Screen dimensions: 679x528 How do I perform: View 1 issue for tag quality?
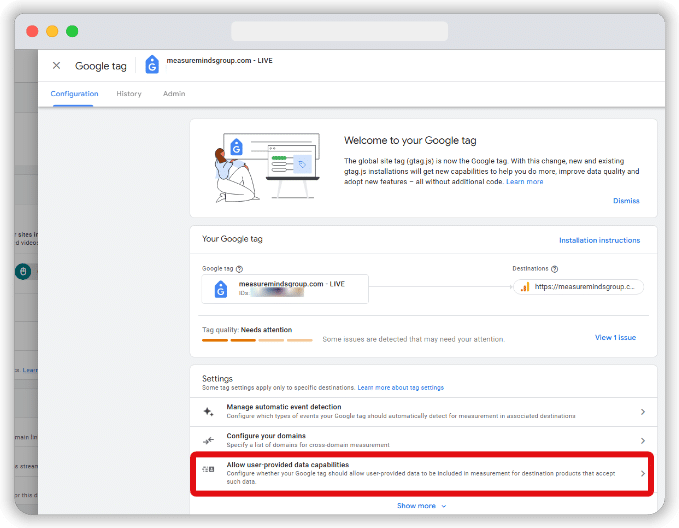pyautogui.click(x=615, y=337)
